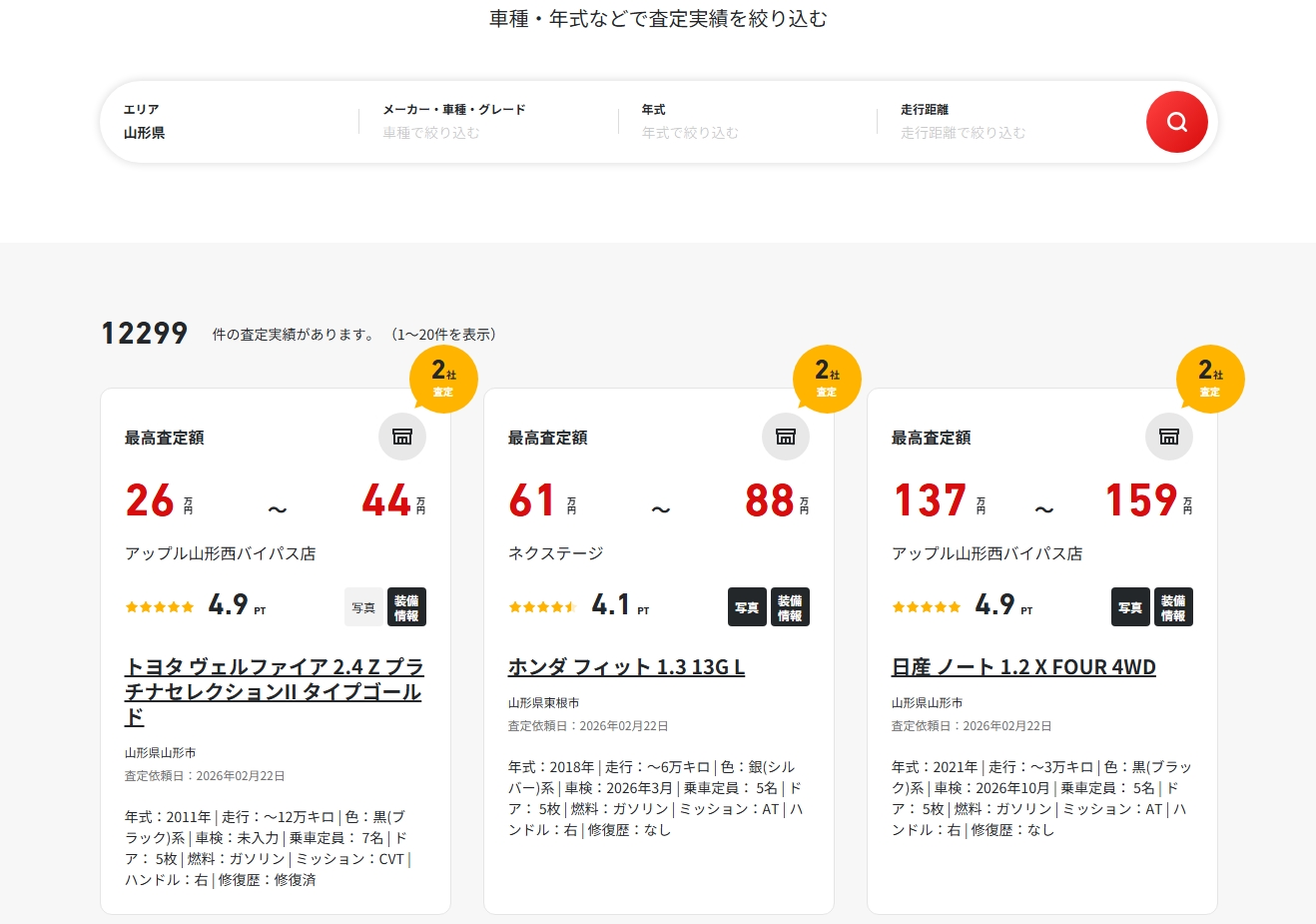The image size is (1316, 924).
Task: Expand the メーカー・車種・グレード filter
Action: (489, 122)
